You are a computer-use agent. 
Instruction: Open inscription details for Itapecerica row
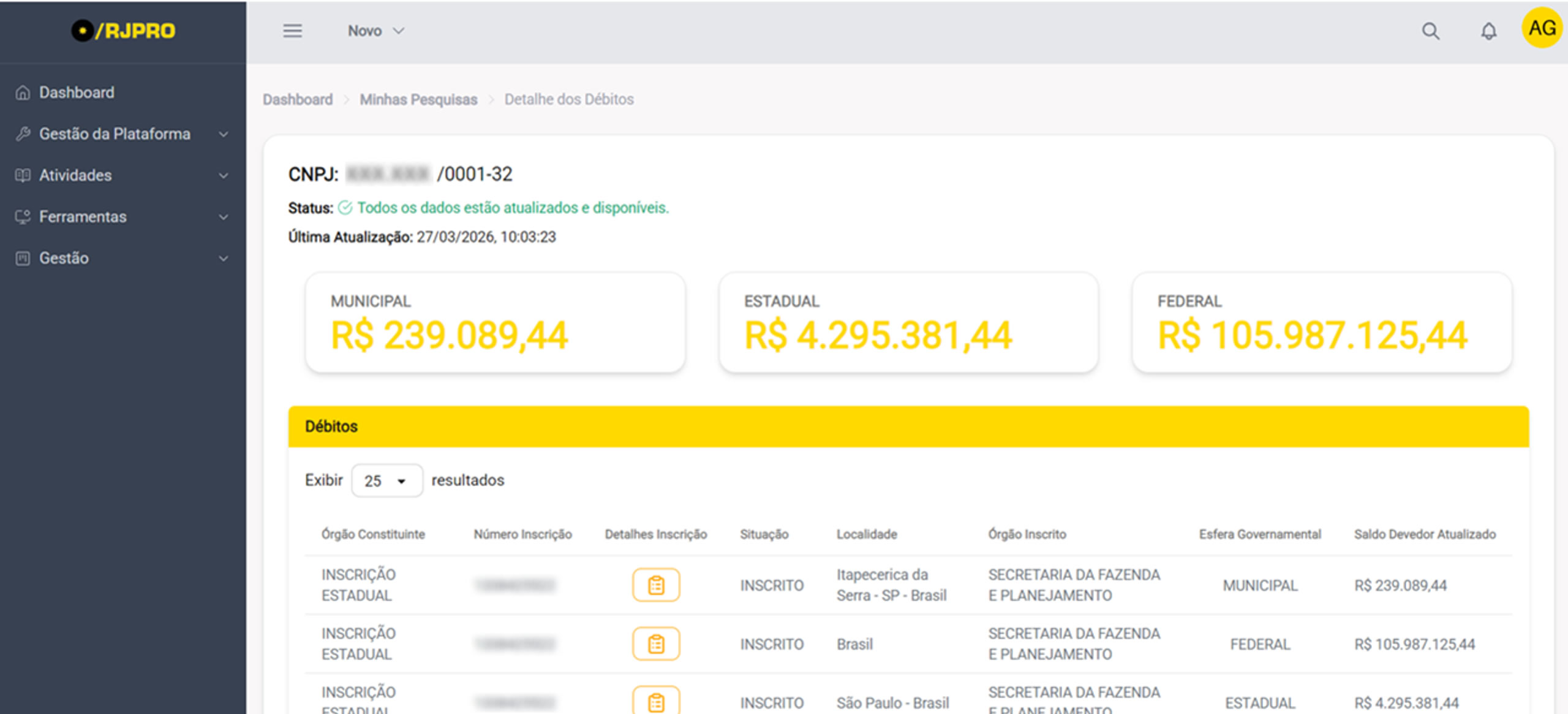coord(655,585)
